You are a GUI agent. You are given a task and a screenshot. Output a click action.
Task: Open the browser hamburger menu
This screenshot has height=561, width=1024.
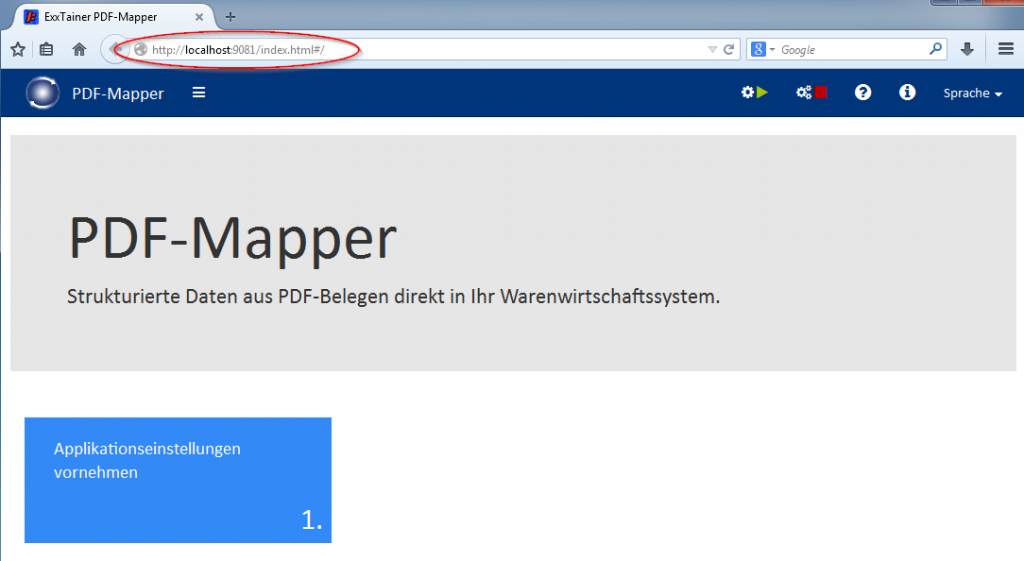point(1006,49)
